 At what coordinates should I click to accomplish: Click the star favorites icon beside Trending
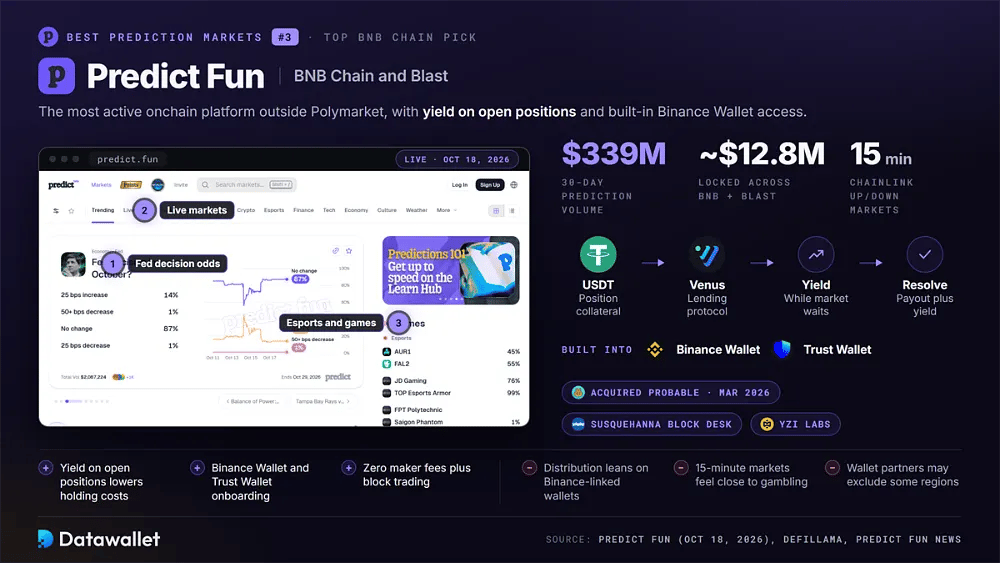[x=71, y=210]
